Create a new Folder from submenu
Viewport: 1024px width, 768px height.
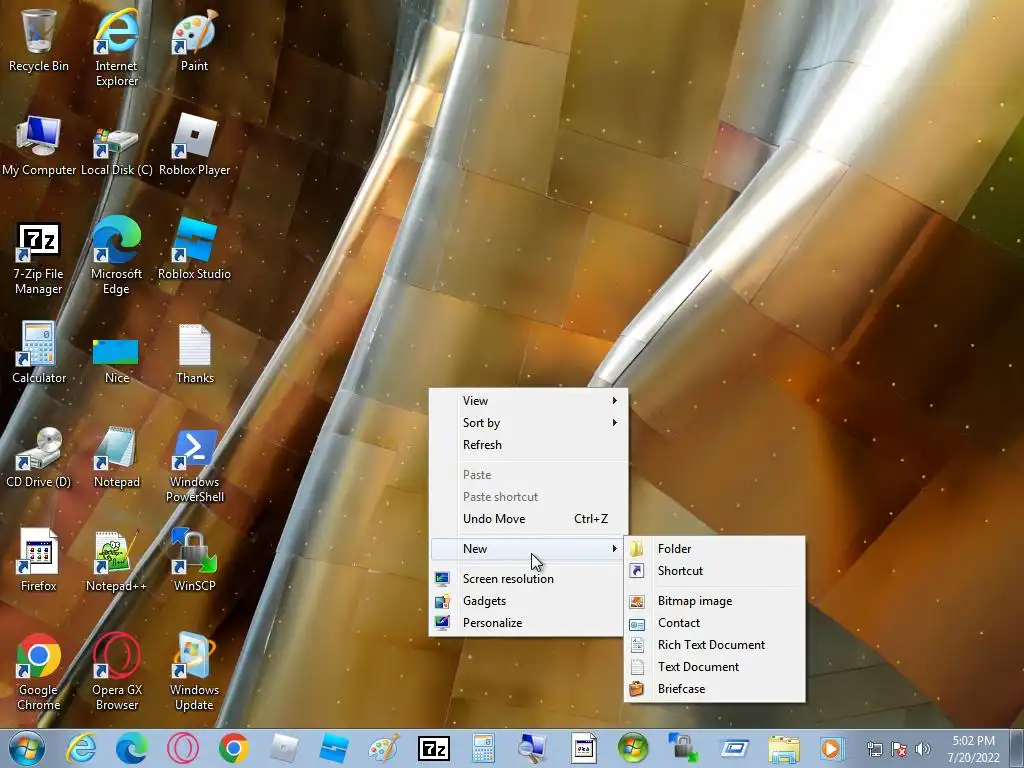pyautogui.click(x=714, y=549)
